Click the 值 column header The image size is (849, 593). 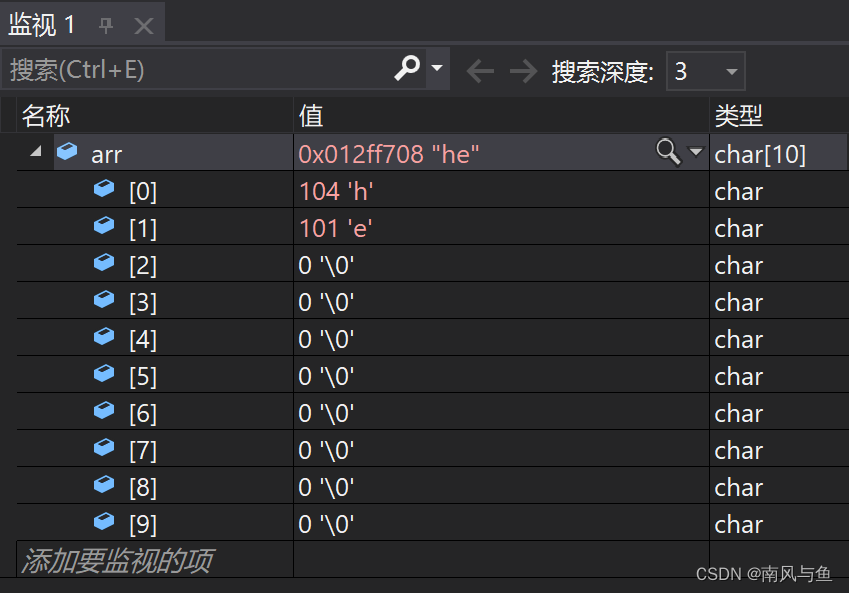[501, 115]
